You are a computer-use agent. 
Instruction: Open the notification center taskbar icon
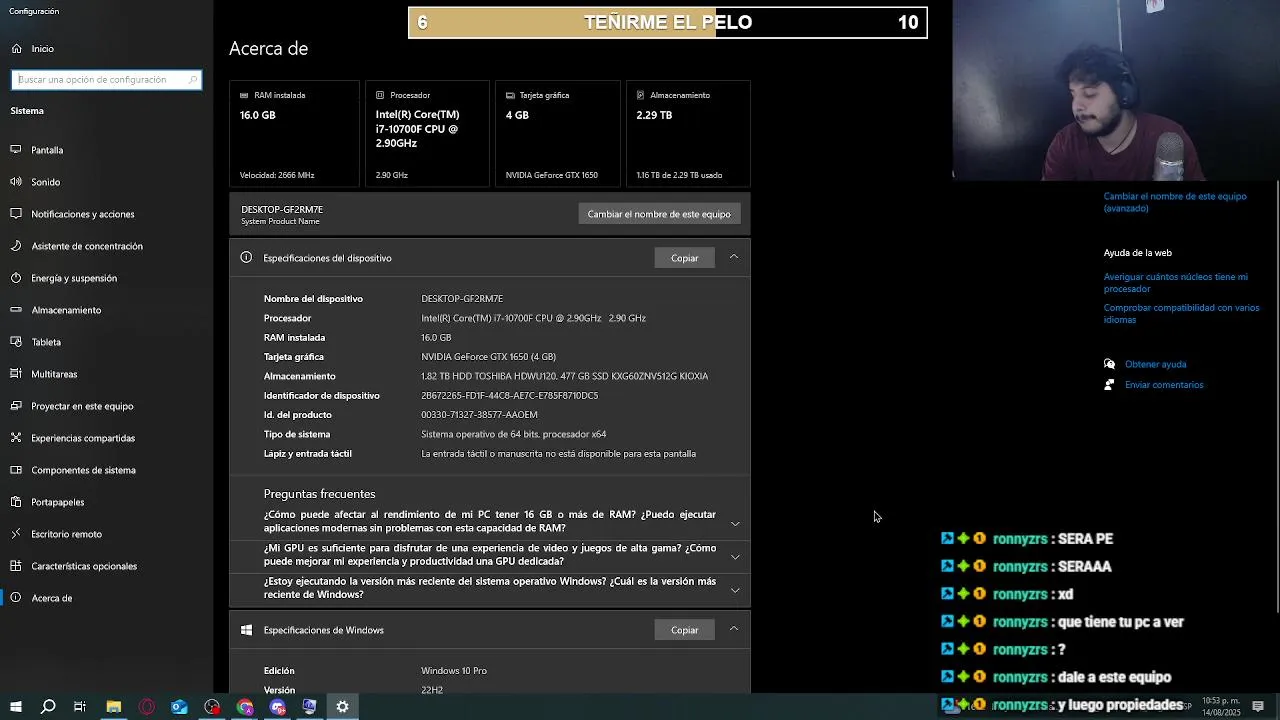1258,707
